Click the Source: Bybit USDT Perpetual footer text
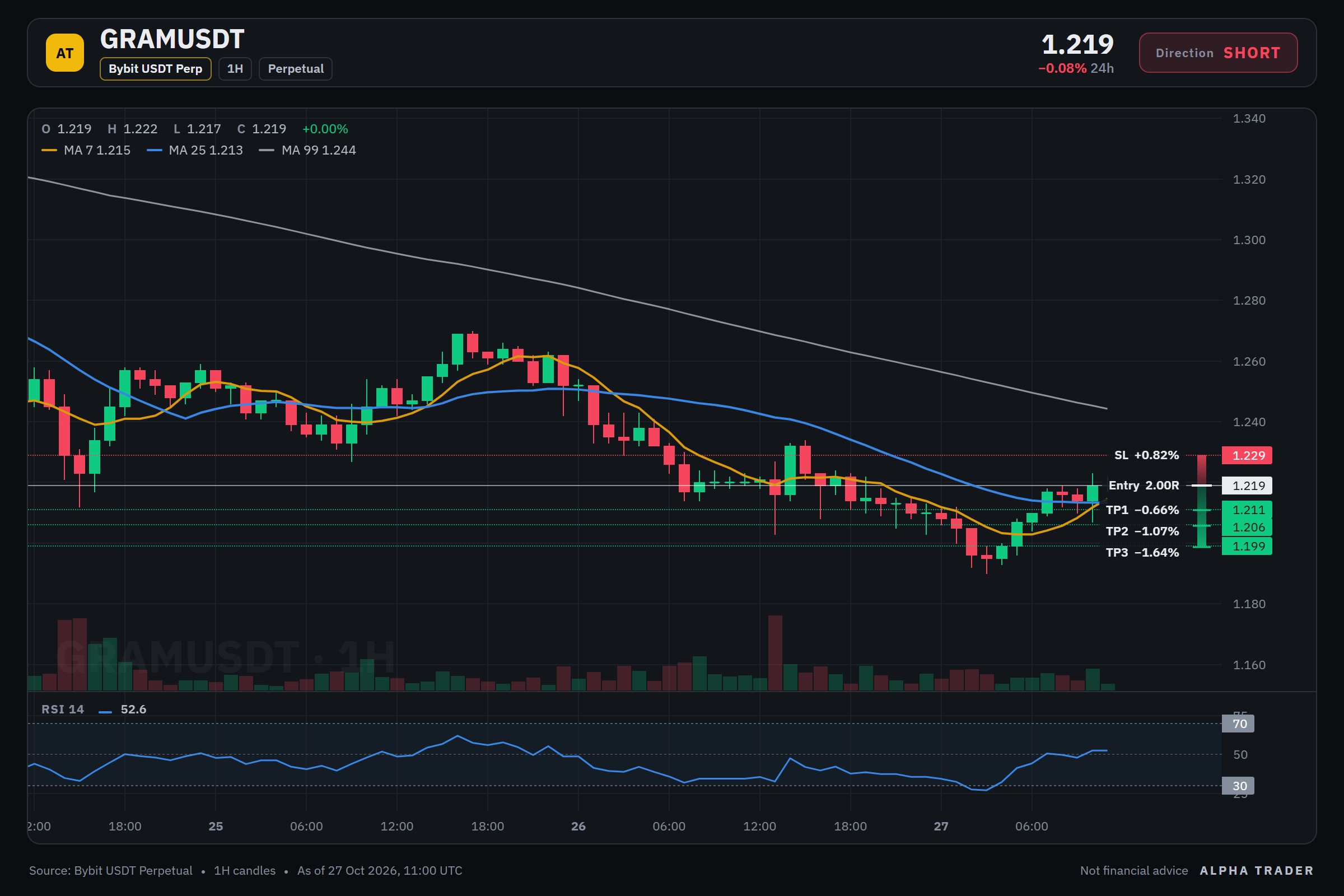Viewport: 1344px width, 896px height. [111, 871]
